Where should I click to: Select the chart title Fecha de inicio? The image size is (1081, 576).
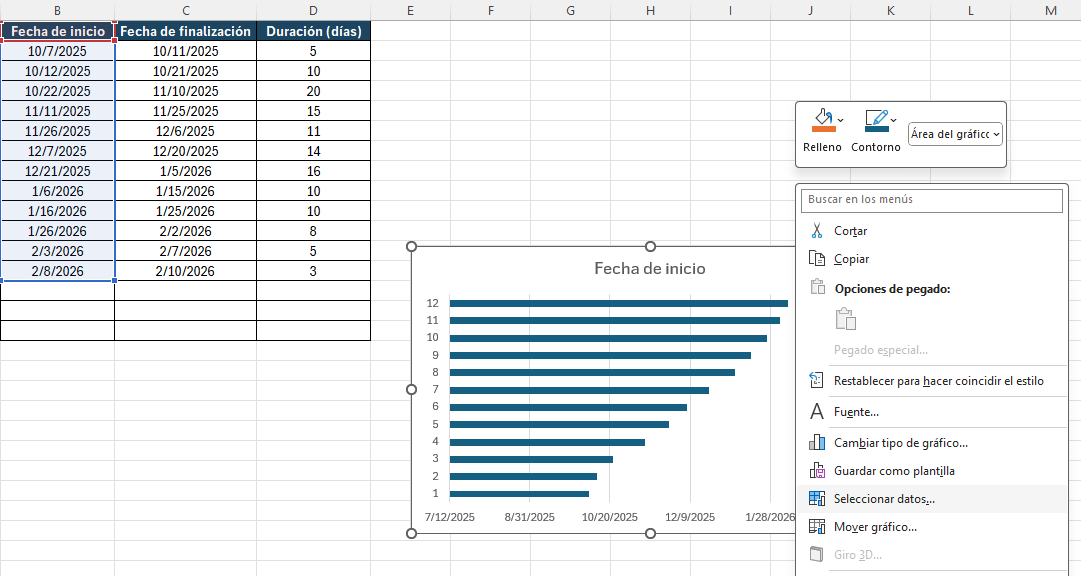(x=649, y=268)
